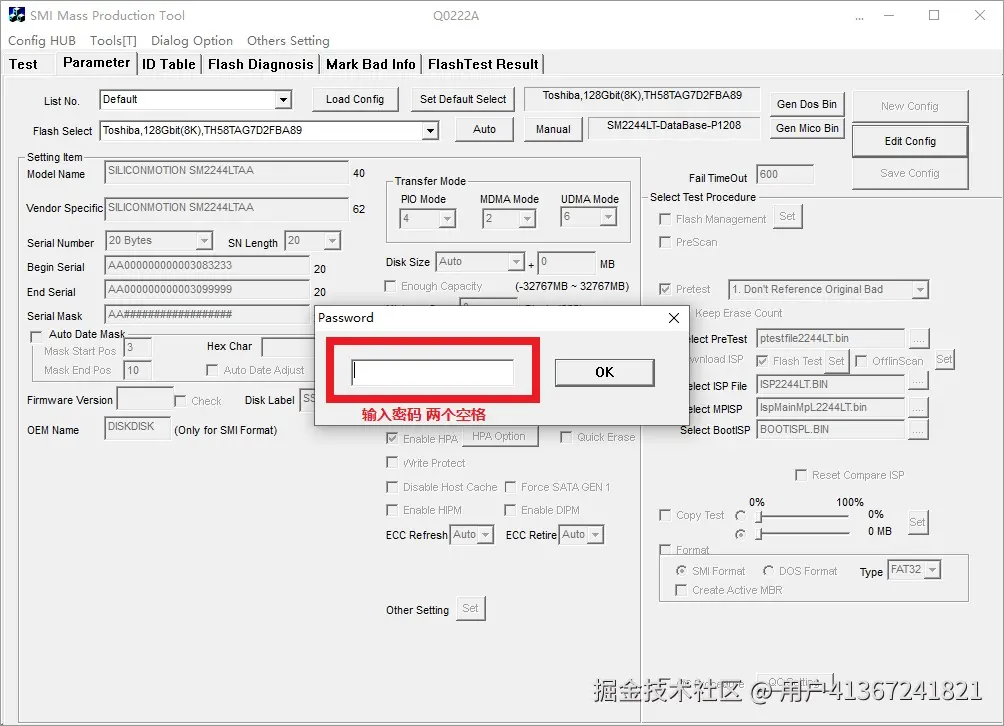The width and height of the screenshot is (1004, 726).
Task: Open the ECC Refresh dropdown
Action: (486, 535)
